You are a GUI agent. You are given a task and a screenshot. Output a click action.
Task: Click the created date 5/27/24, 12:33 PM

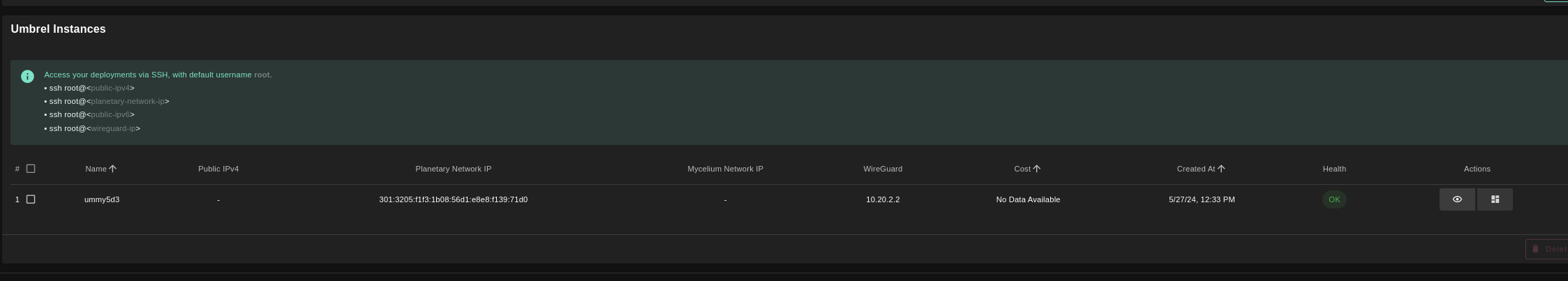(x=1202, y=199)
